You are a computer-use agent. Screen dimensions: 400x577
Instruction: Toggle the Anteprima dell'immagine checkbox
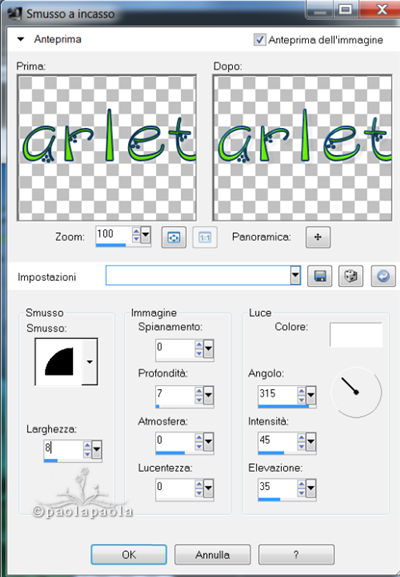[260, 39]
